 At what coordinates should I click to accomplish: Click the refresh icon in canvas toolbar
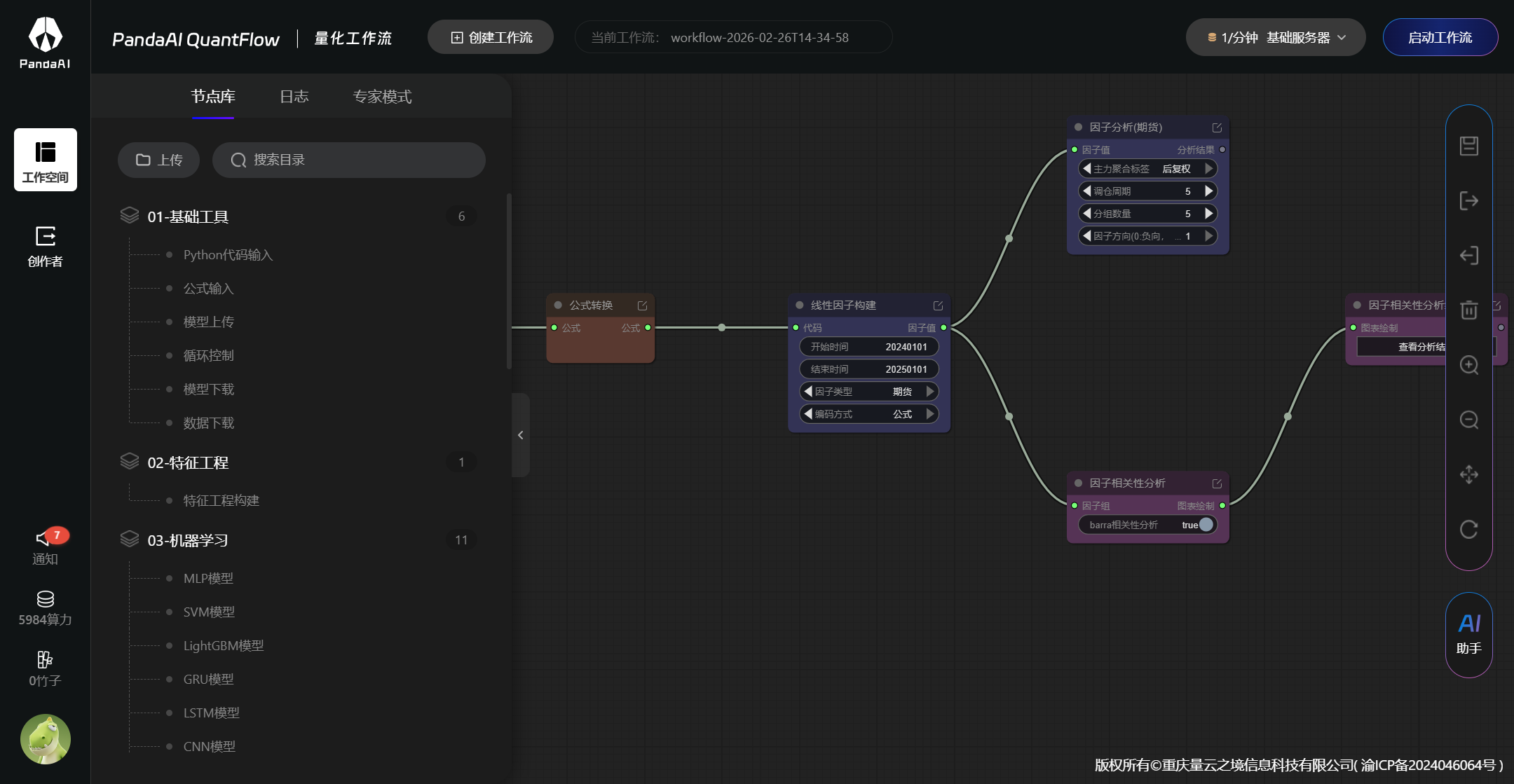pyautogui.click(x=1469, y=529)
